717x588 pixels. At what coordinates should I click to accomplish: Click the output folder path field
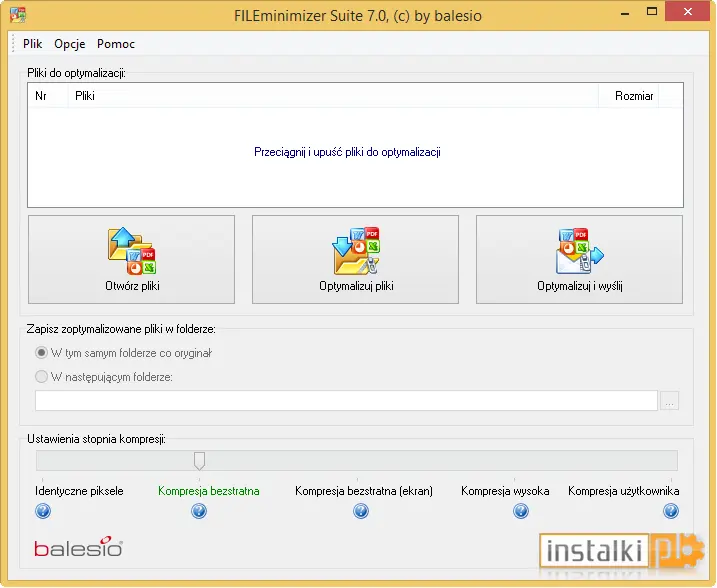[346, 401]
